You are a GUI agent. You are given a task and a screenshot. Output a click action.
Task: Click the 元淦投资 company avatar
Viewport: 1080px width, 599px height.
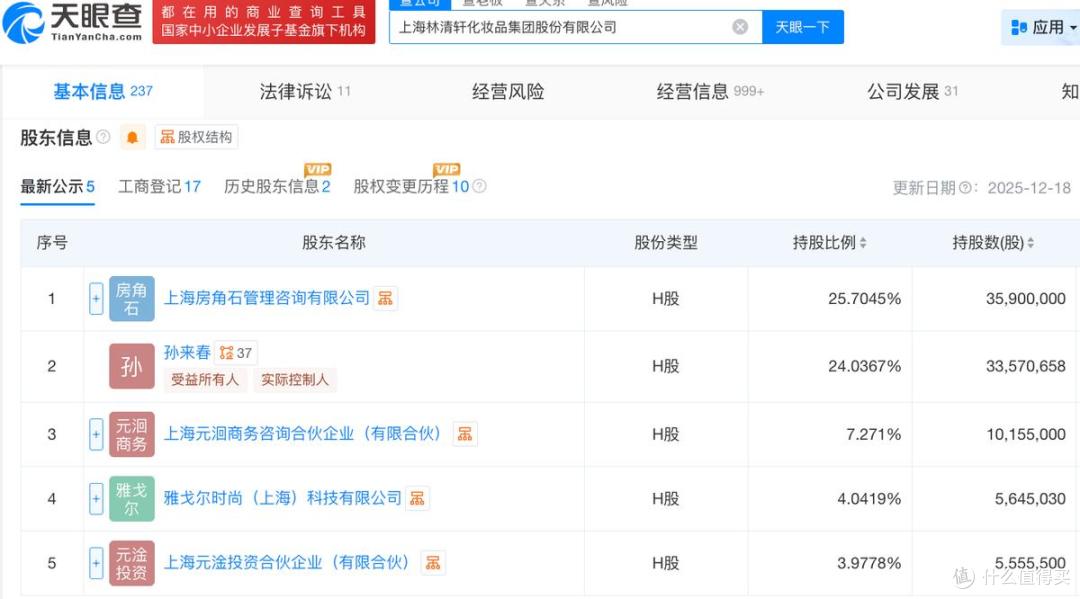coord(132,563)
